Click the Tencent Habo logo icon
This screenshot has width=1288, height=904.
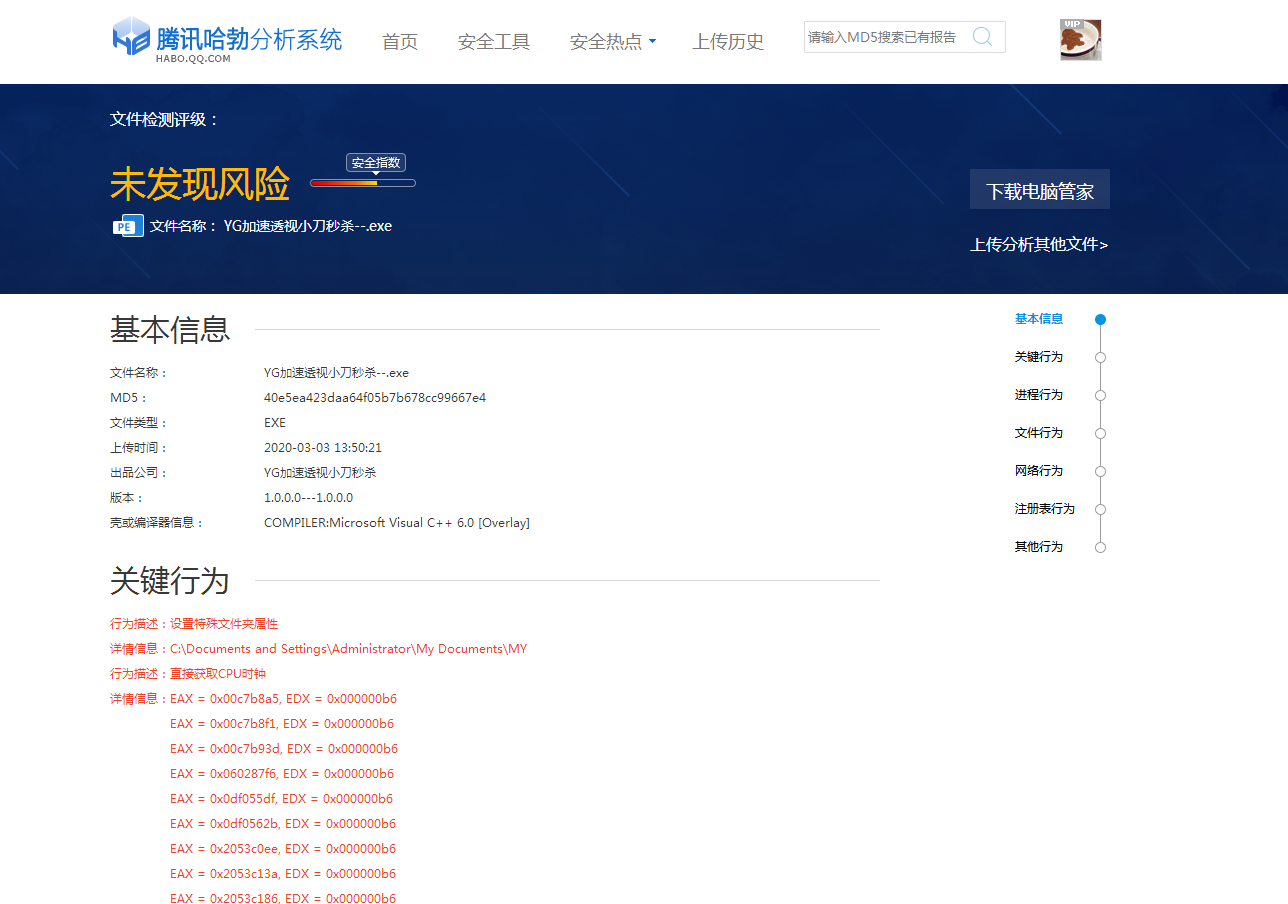click(131, 36)
